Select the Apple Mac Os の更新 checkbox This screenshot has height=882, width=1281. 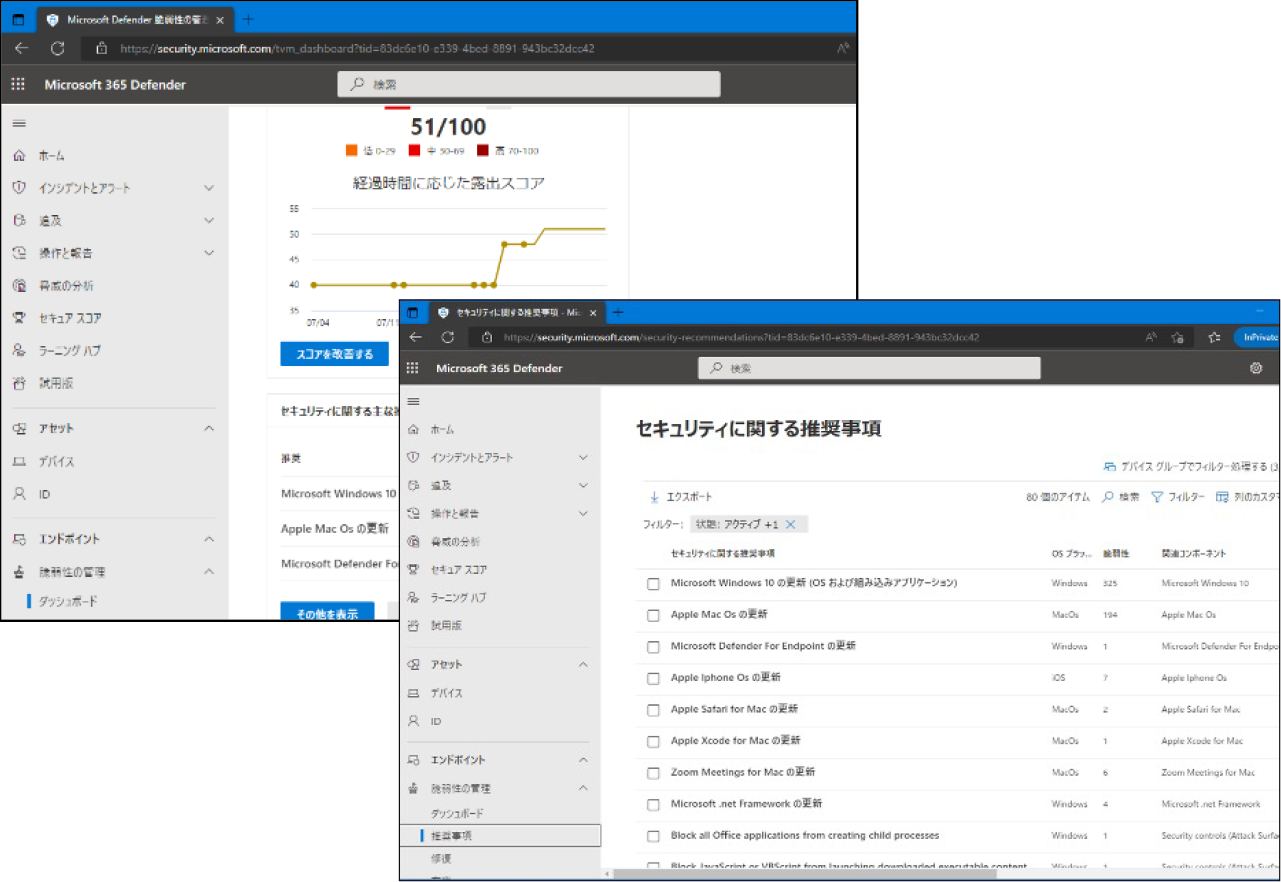pyautogui.click(x=653, y=615)
